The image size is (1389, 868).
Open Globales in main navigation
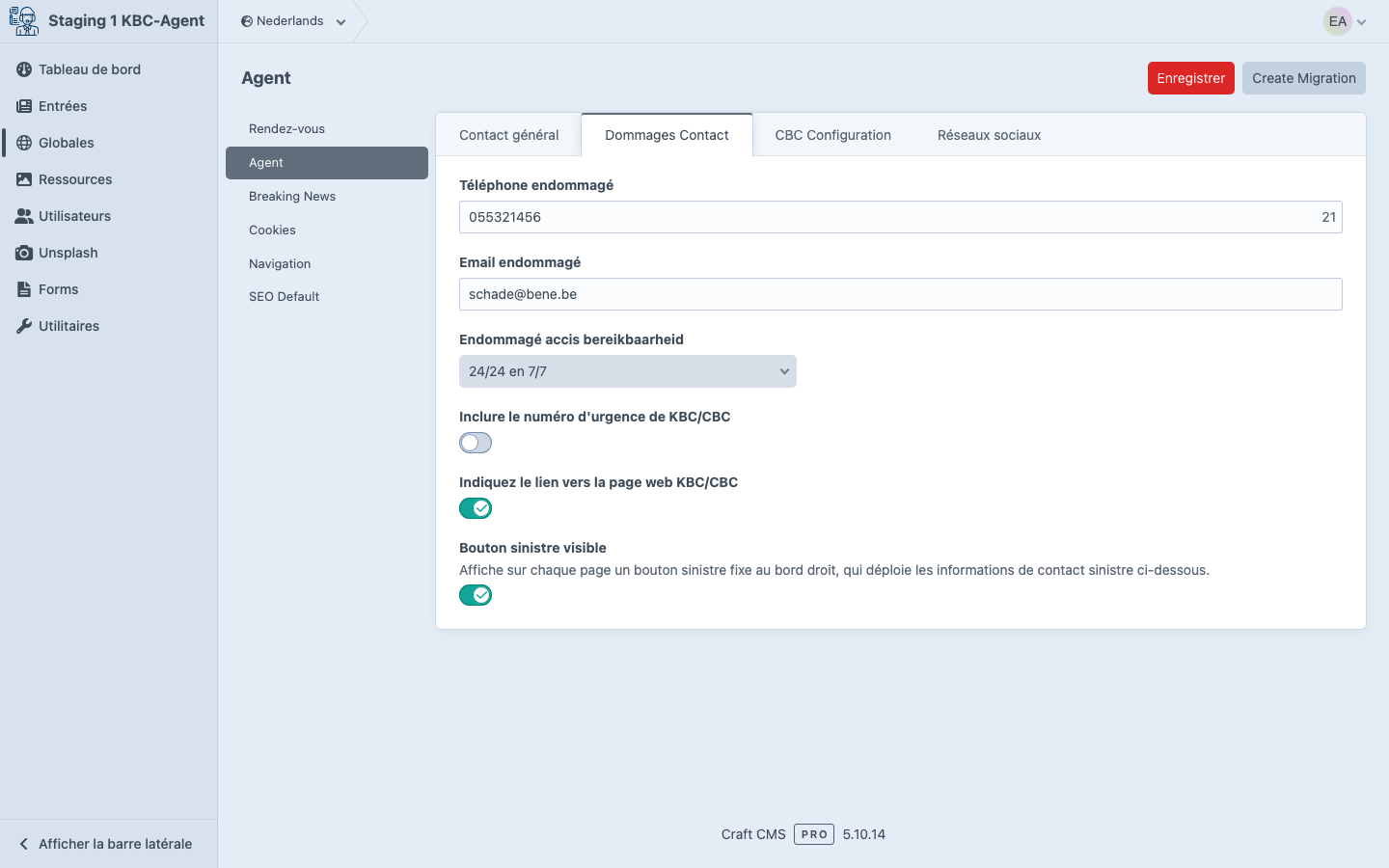point(108,143)
